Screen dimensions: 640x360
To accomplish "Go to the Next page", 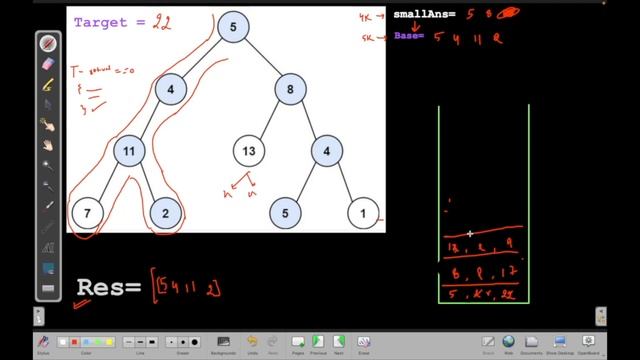I will (x=339, y=344).
